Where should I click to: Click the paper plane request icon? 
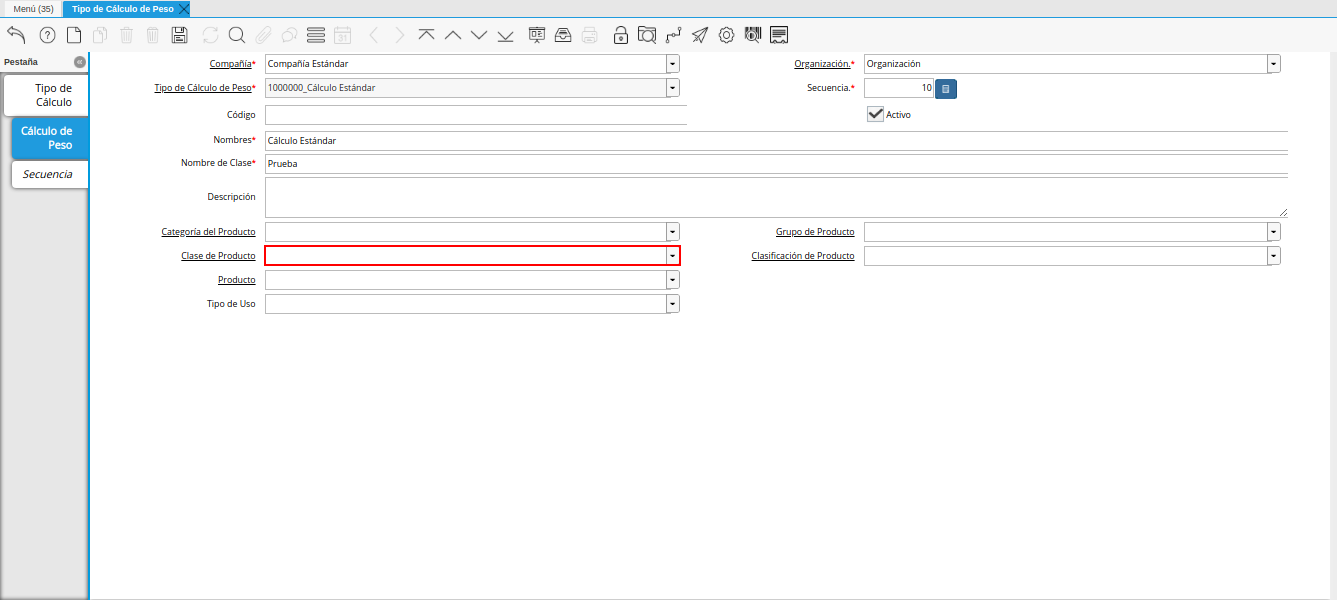(700, 35)
